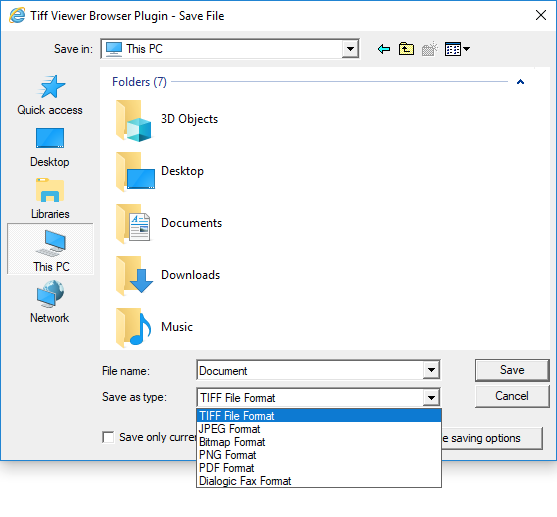Open the Music folder

154,328
